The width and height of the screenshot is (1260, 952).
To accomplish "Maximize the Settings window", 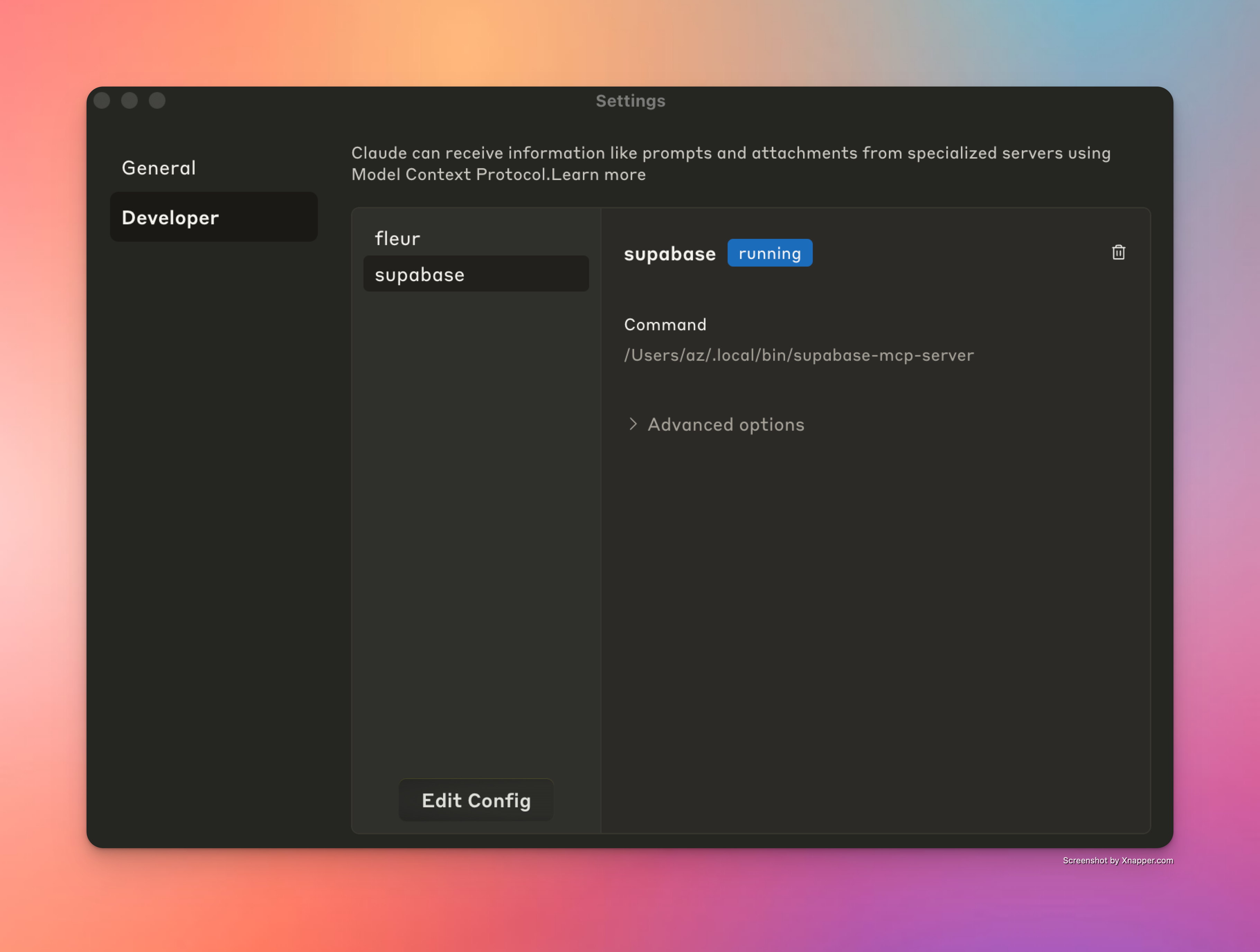I will click(x=157, y=100).
